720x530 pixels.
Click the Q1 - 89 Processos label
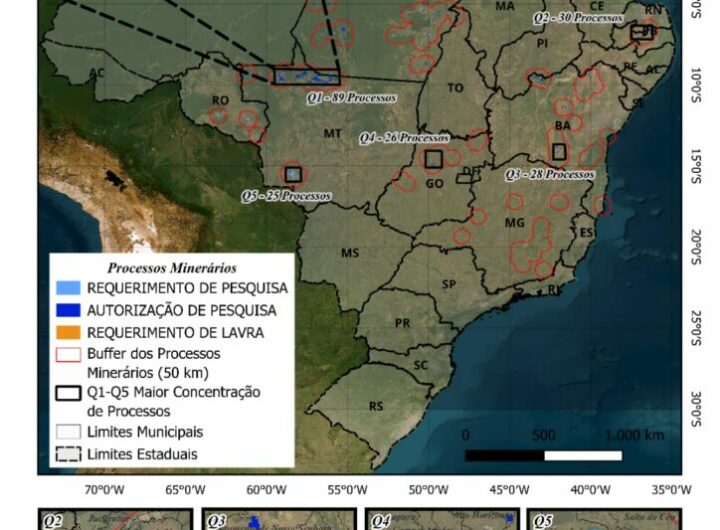[351, 99]
